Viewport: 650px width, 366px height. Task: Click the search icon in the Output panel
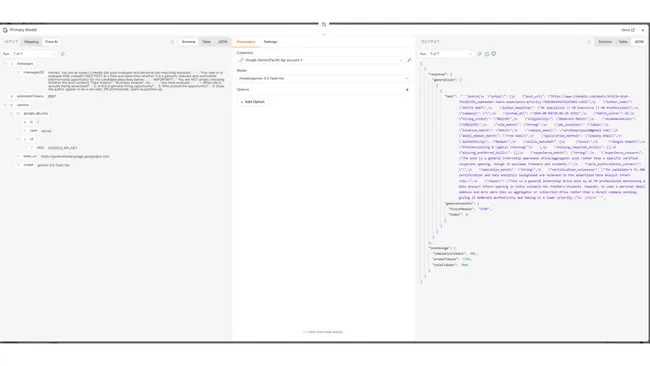588,42
